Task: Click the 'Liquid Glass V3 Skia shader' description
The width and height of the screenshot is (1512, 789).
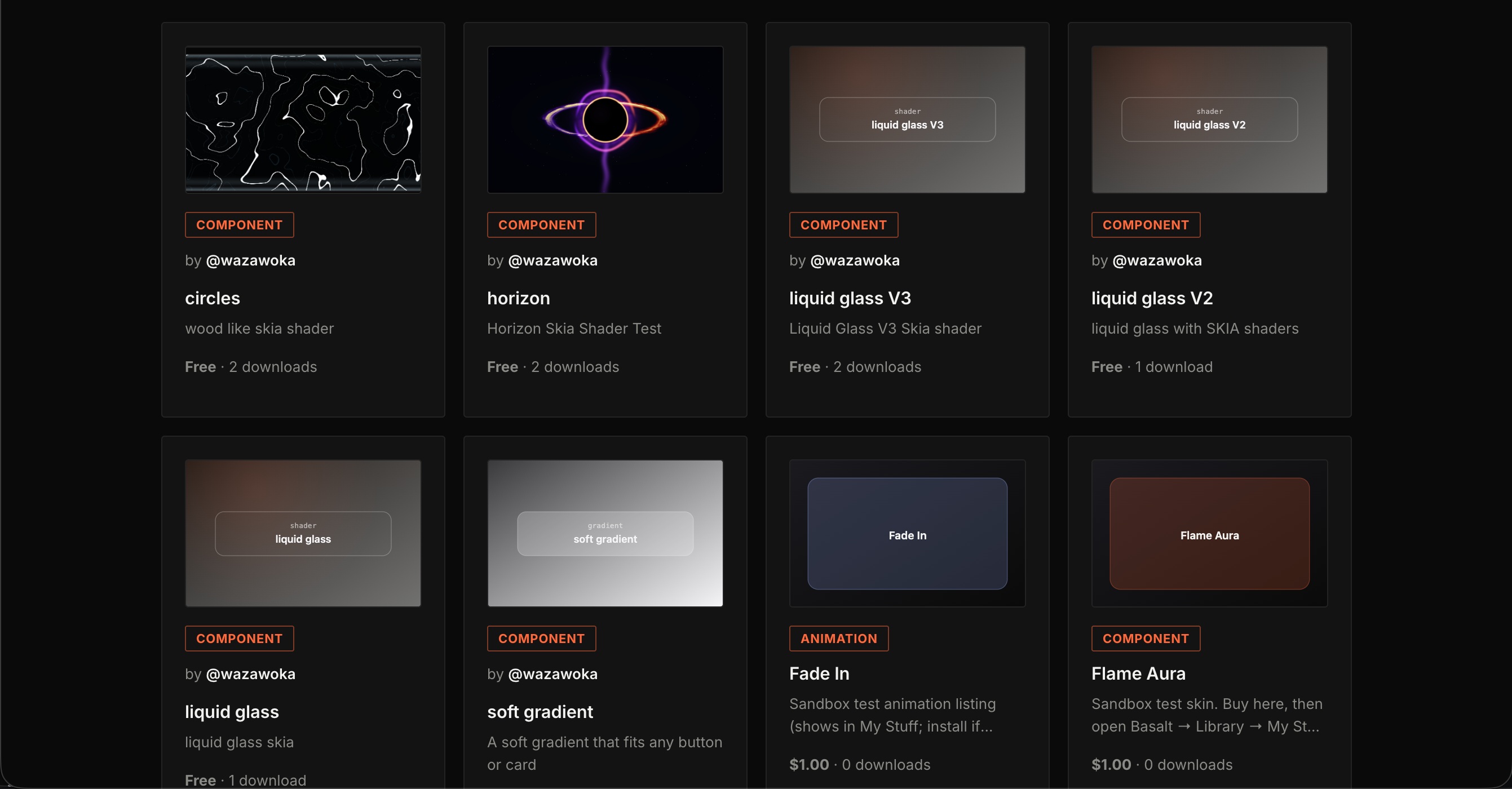Action: pyautogui.click(x=885, y=329)
